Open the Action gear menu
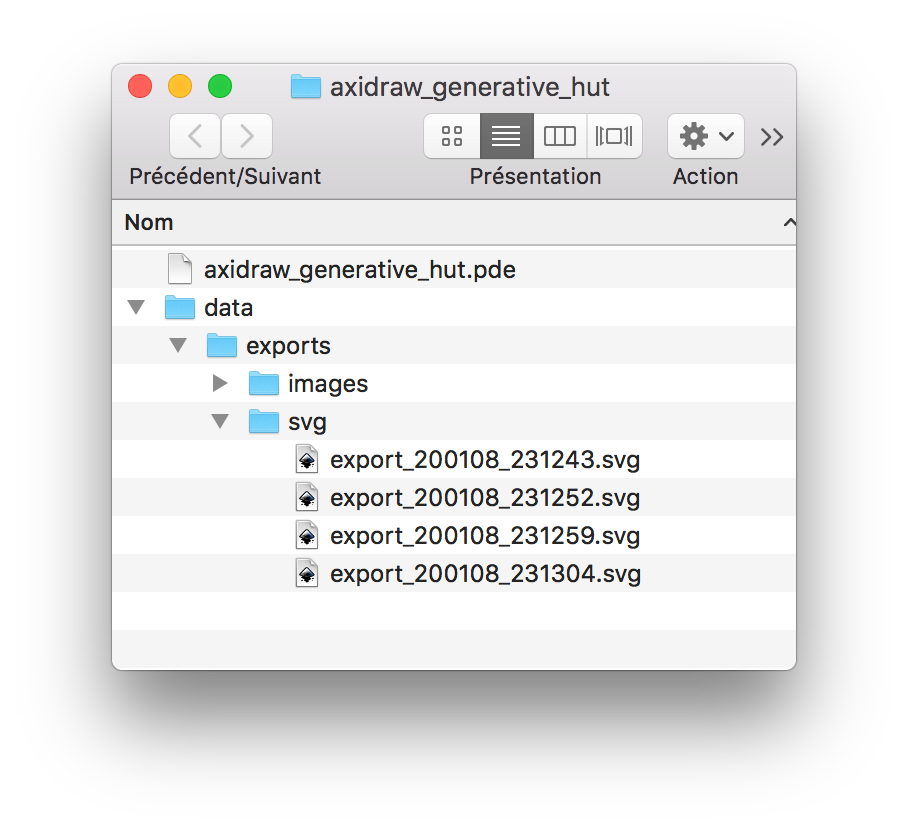The height and width of the screenshot is (830, 908). point(705,136)
